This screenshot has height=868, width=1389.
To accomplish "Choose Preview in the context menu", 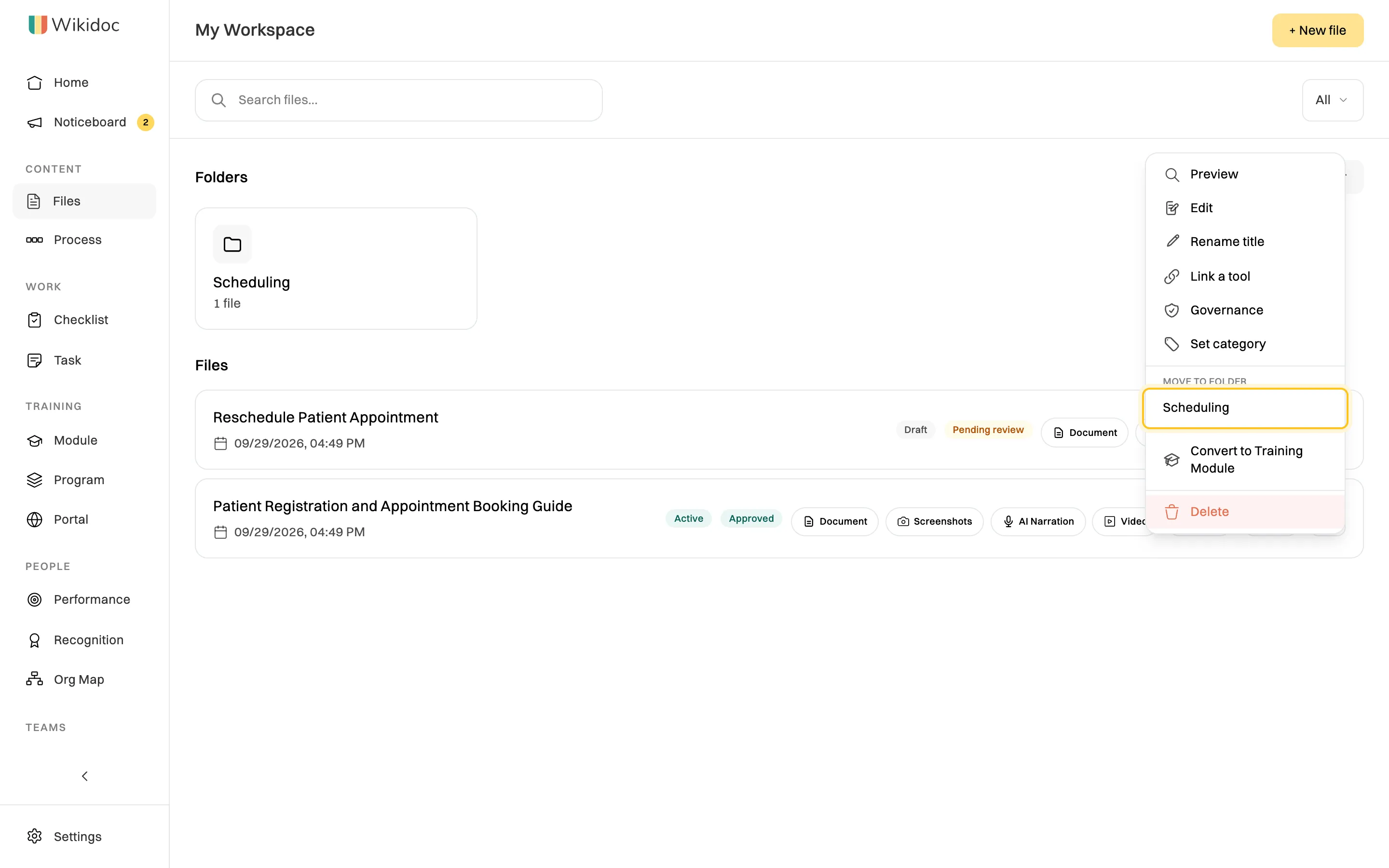I will (1245, 174).
